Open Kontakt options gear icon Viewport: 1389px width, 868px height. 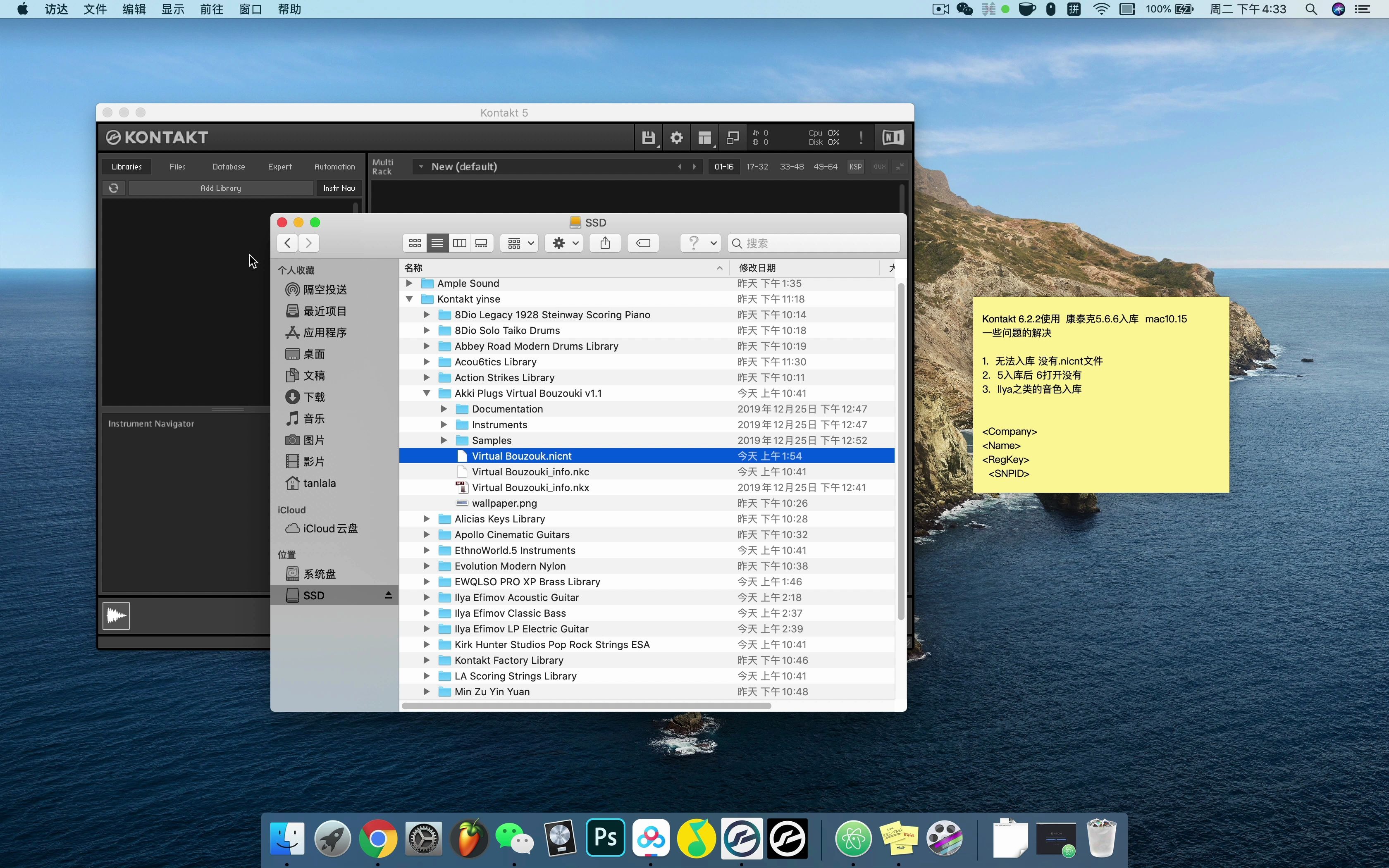(677, 138)
